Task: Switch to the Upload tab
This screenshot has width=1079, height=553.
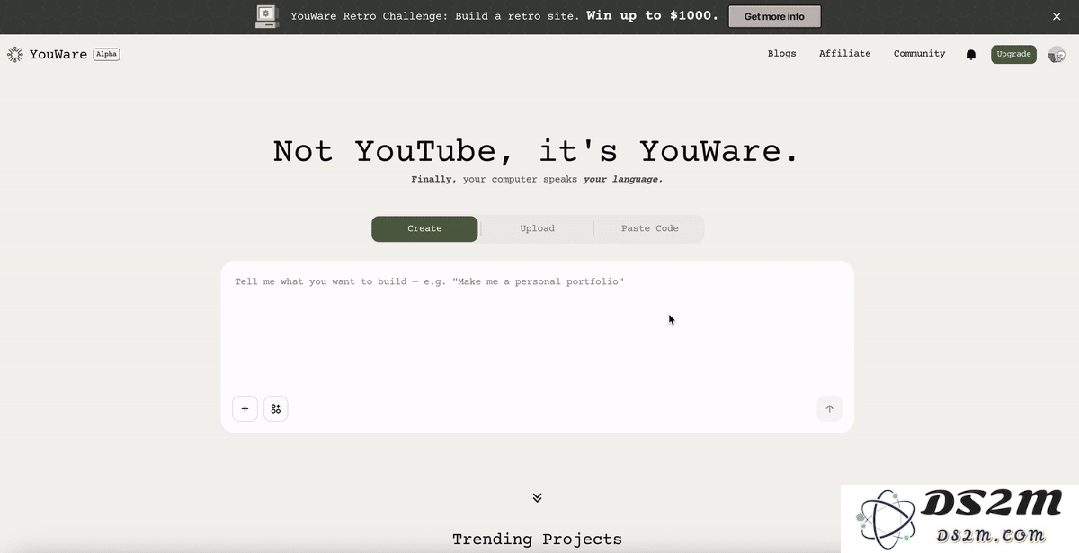Action: point(537,229)
